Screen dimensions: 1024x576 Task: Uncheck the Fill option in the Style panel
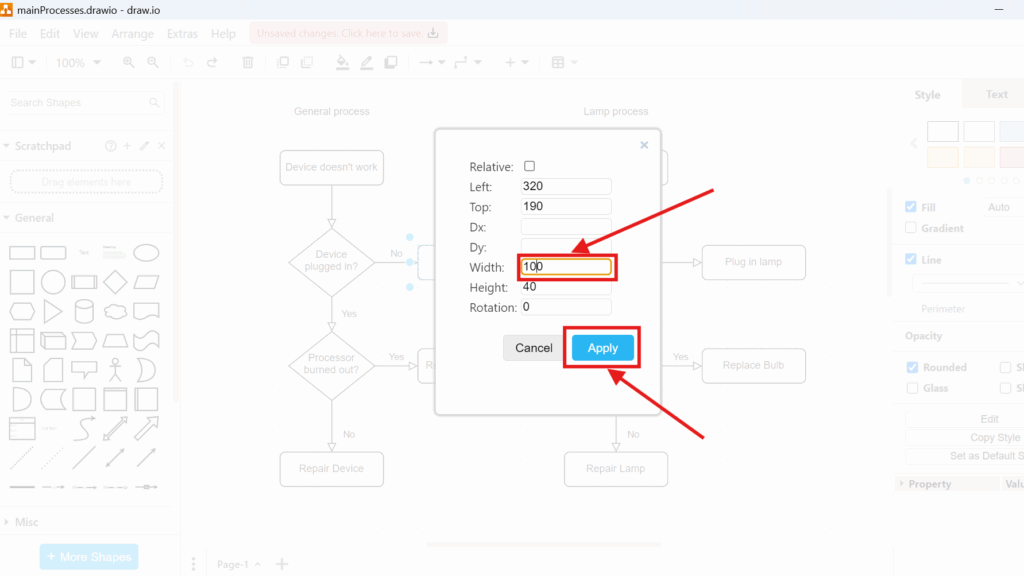click(911, 207)
